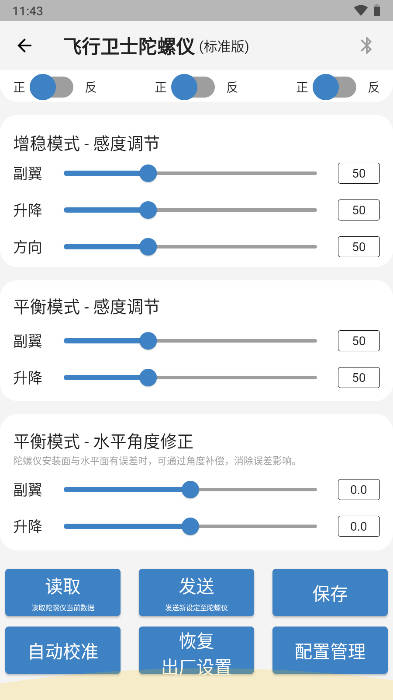Viewport: 393px width, 700px height.
Task: Click the 保存 save button
Action: click(330, 592)
